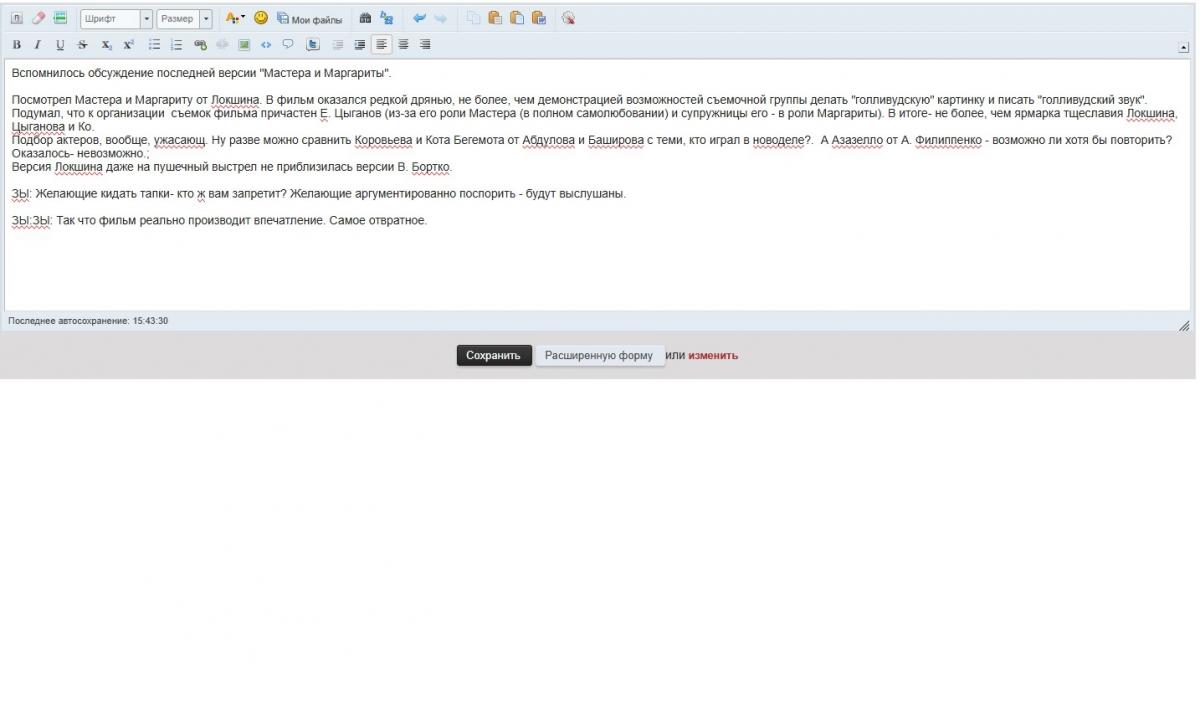Open the text color picker

click(234, 18)
